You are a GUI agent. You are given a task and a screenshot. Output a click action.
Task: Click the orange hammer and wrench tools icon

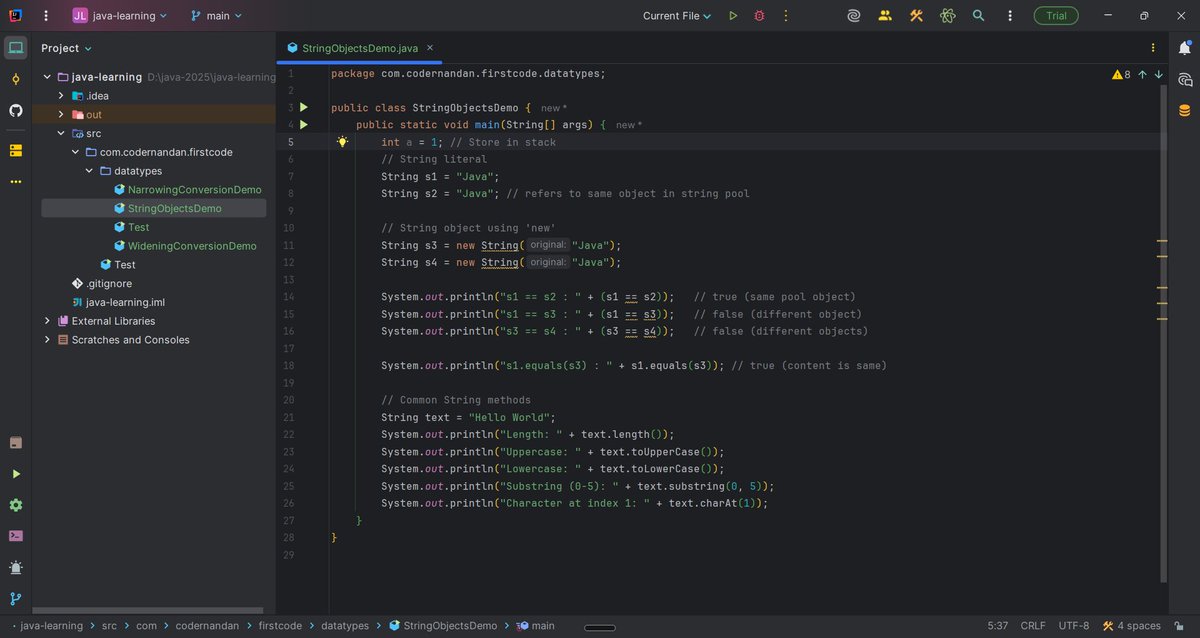pos(916,16)
